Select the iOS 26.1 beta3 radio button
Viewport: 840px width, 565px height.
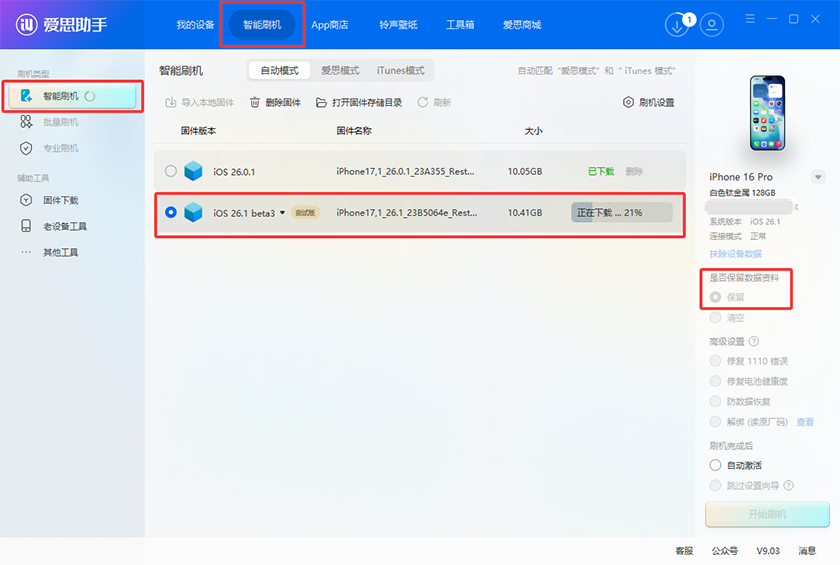[171, 212]
